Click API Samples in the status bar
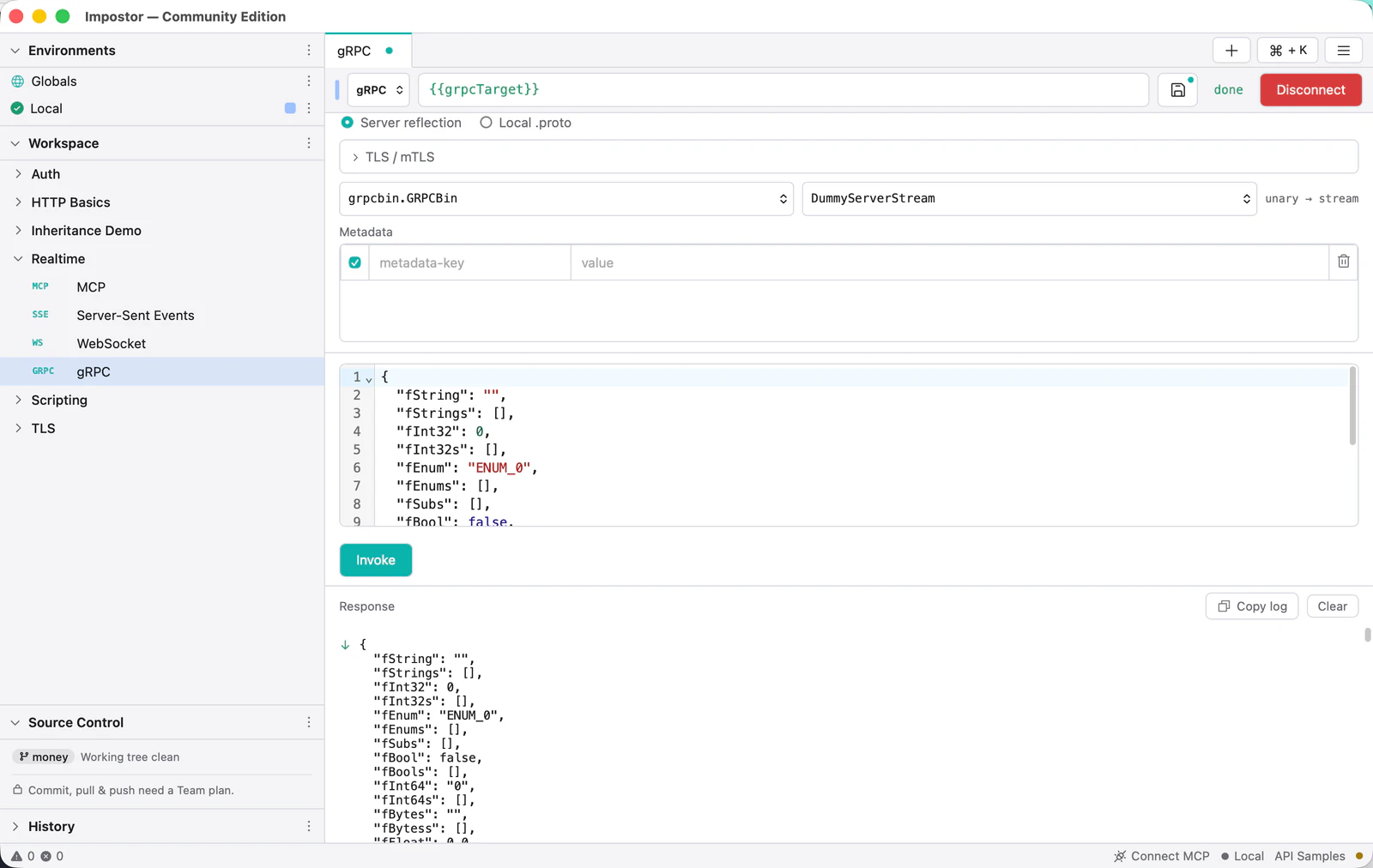Viewport: 1373px width, 868px height. 1309,856
